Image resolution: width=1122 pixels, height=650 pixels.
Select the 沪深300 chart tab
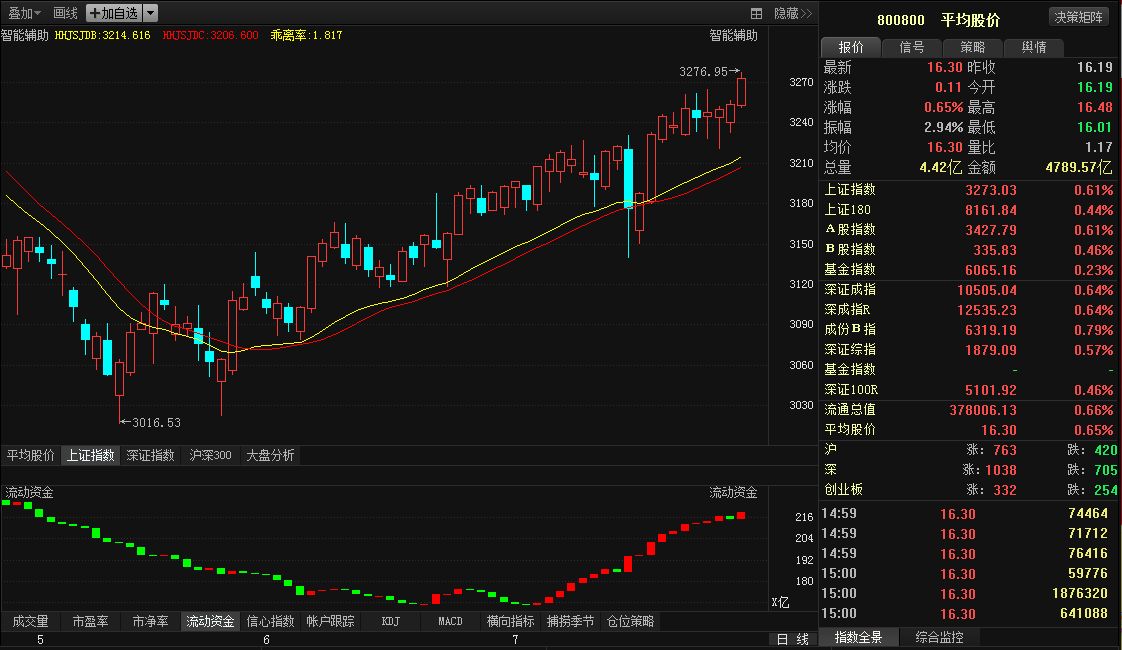210,455
